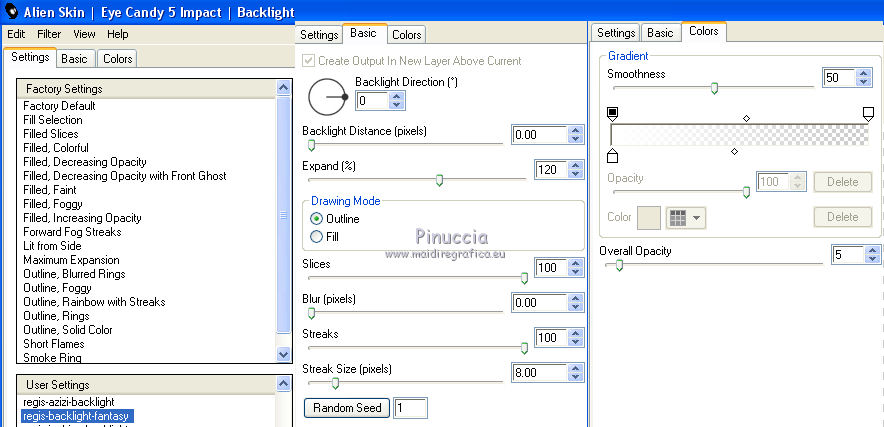This screenshot has width=884, height=427.
Task: Decrease Streaks value with down arrow
Action: [x=575, y=342]
